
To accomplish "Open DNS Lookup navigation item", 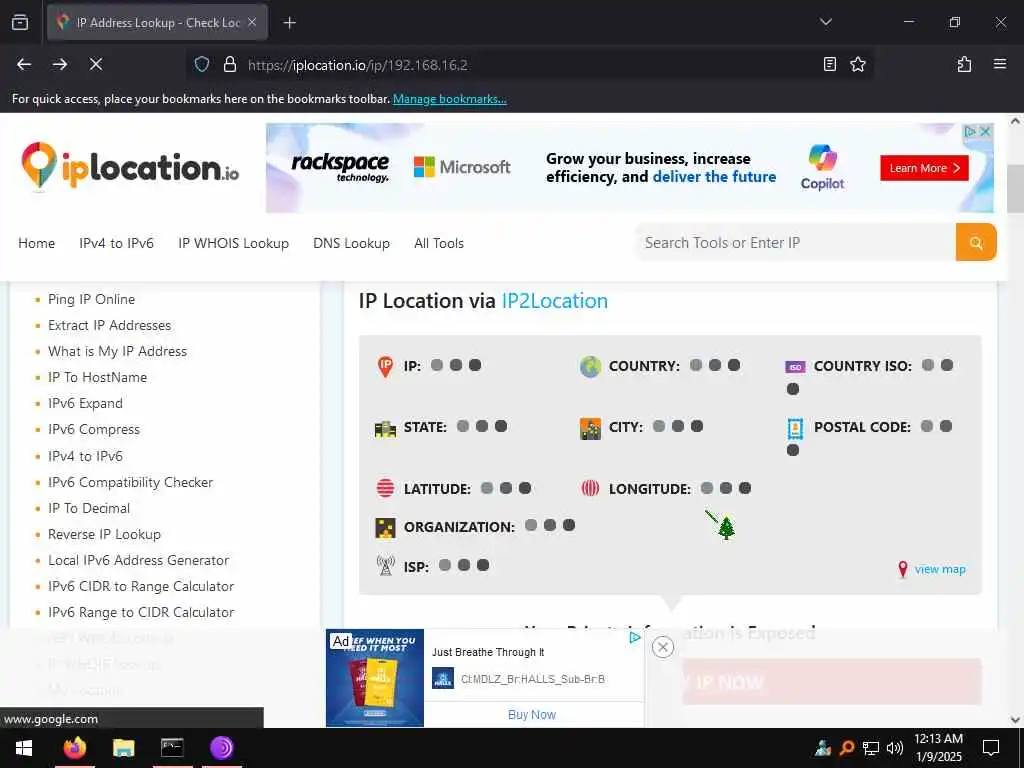I will click(x=351, y=243).
